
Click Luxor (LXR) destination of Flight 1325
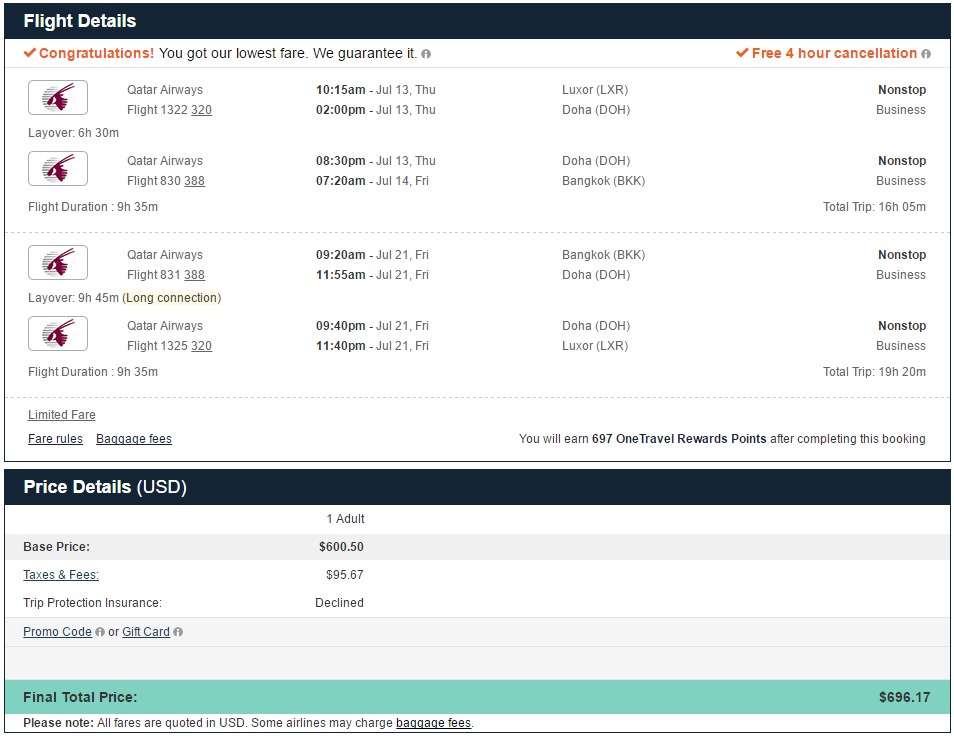point(595,346)
